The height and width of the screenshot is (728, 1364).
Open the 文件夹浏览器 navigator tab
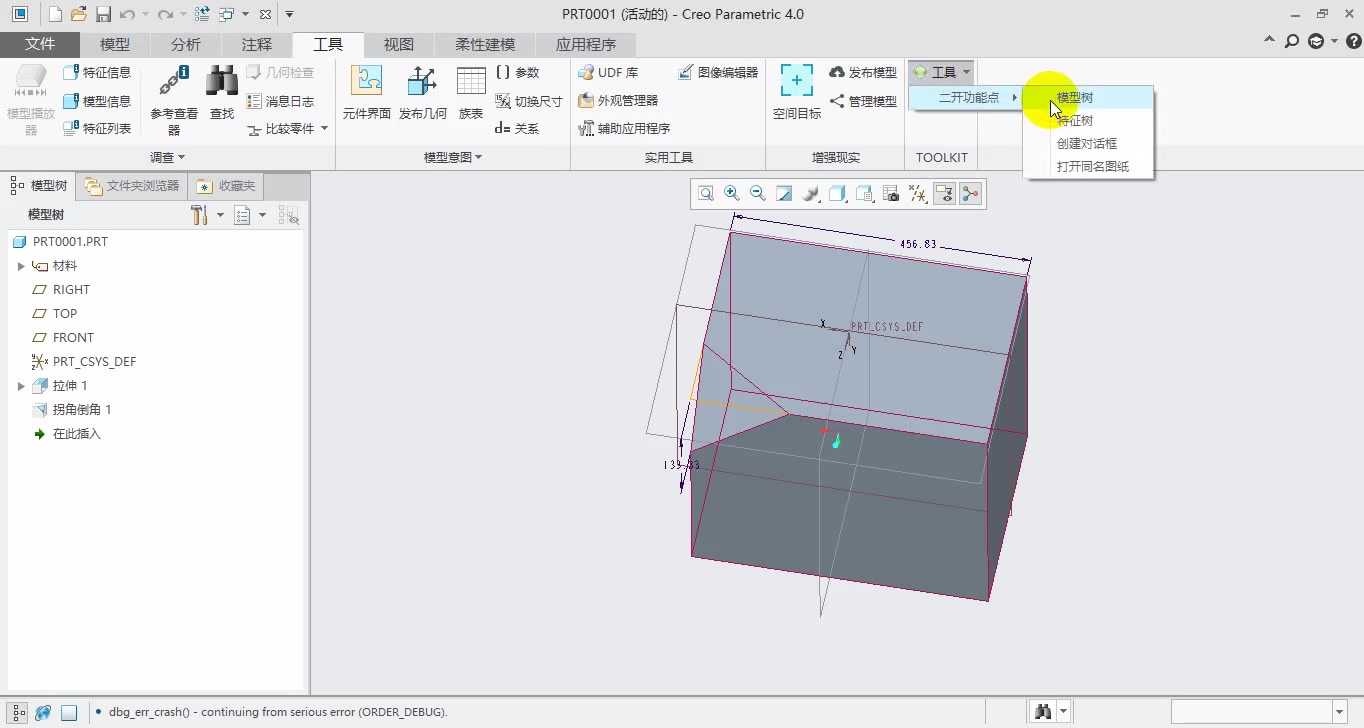132,186
